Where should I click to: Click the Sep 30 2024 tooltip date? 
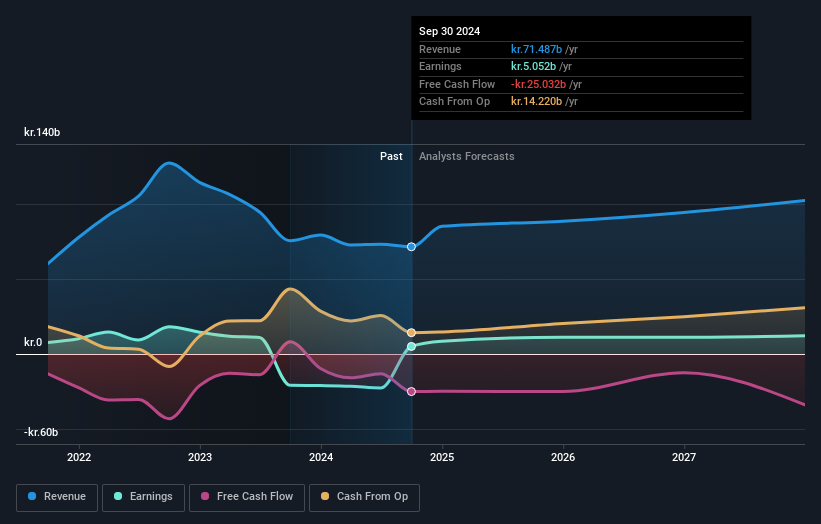[x=449, y=31]
